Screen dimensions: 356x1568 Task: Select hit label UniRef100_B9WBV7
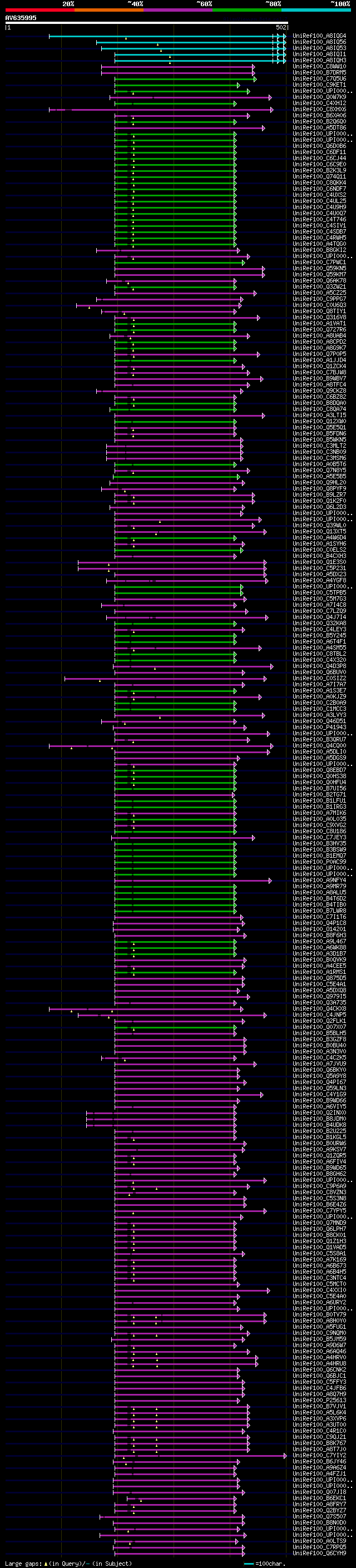pos(319,379)
